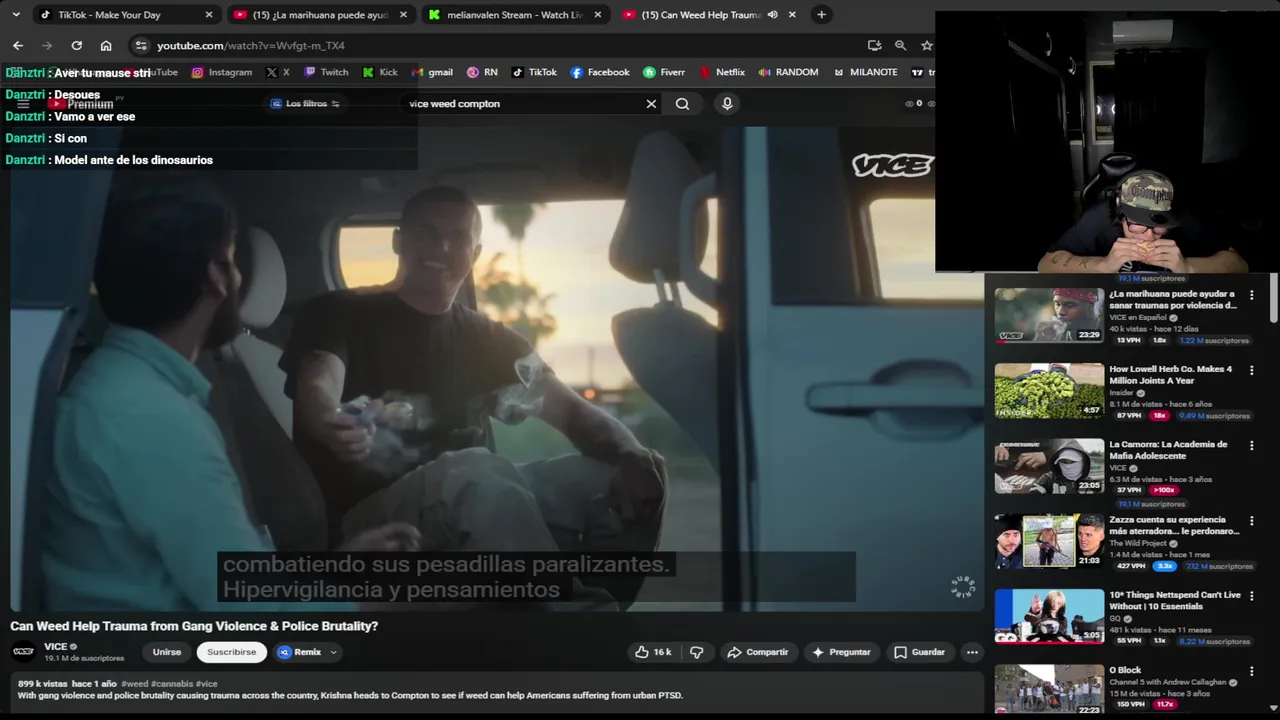
Task: Open Zazza cuenta su experiencia video
Action: point(1174,525)
